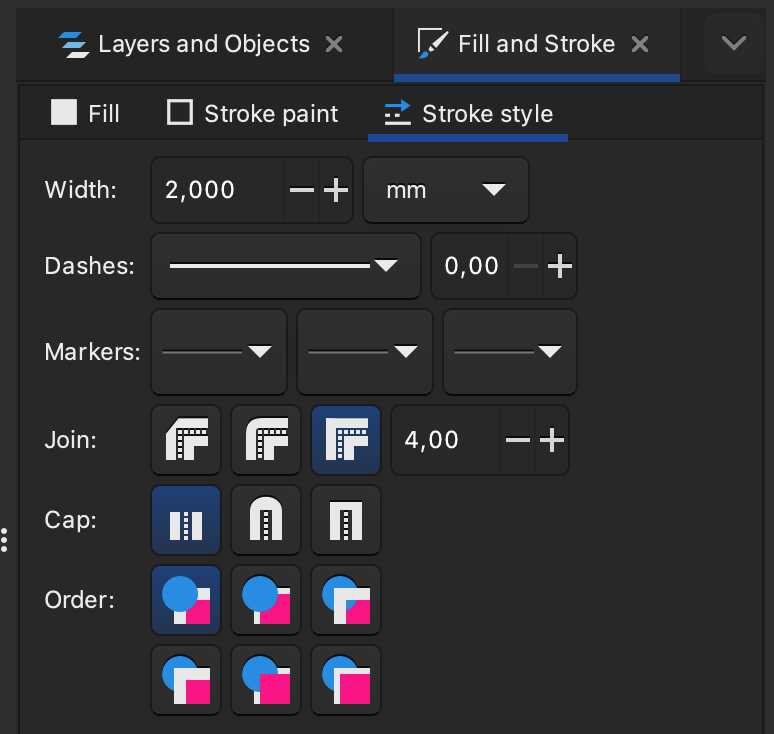Viewport: 774px width, 734px height.
Task: Choose the first paint order icon
Action: (x=186, y=600)
